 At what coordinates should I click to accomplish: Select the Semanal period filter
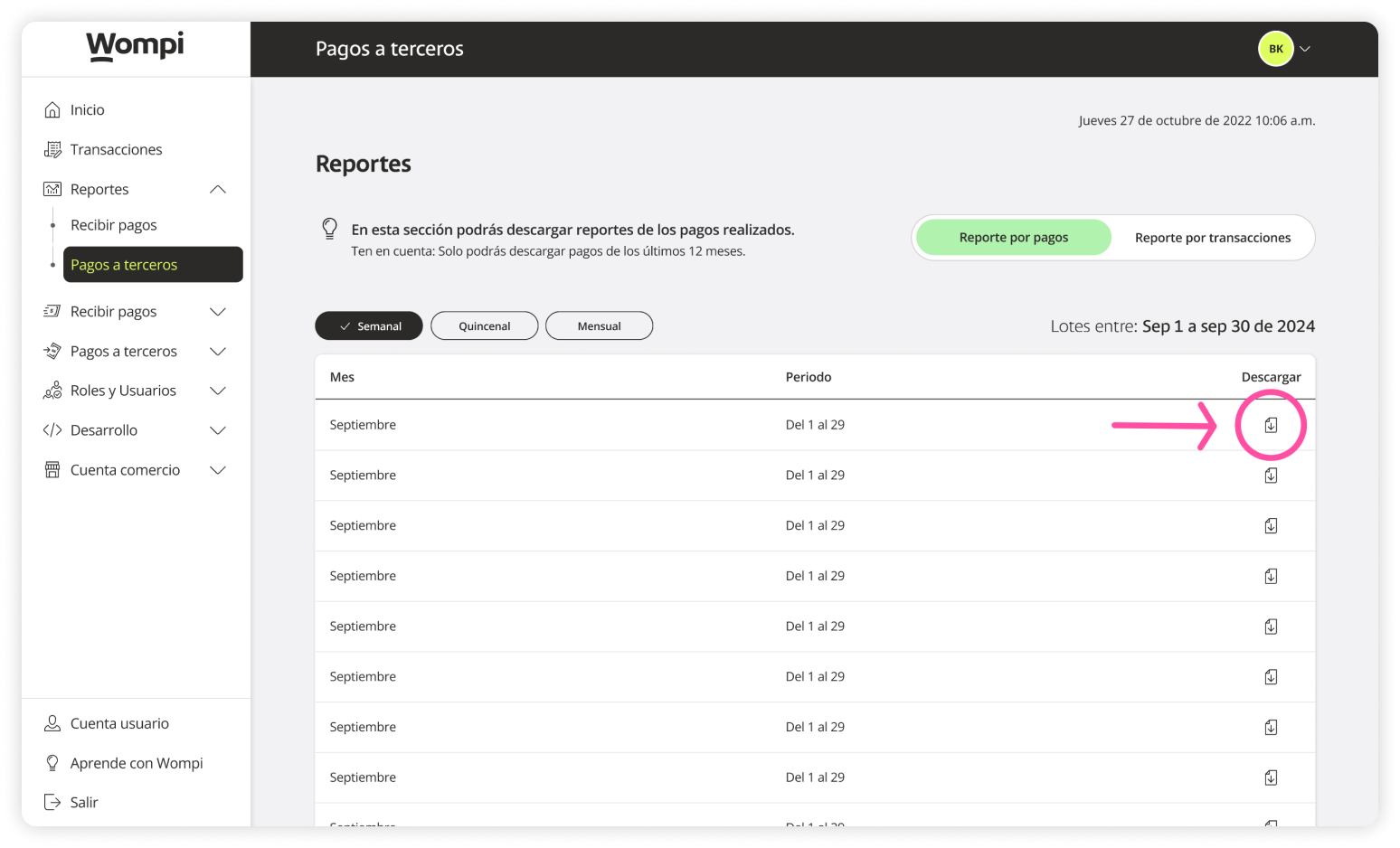pos(369,326)
